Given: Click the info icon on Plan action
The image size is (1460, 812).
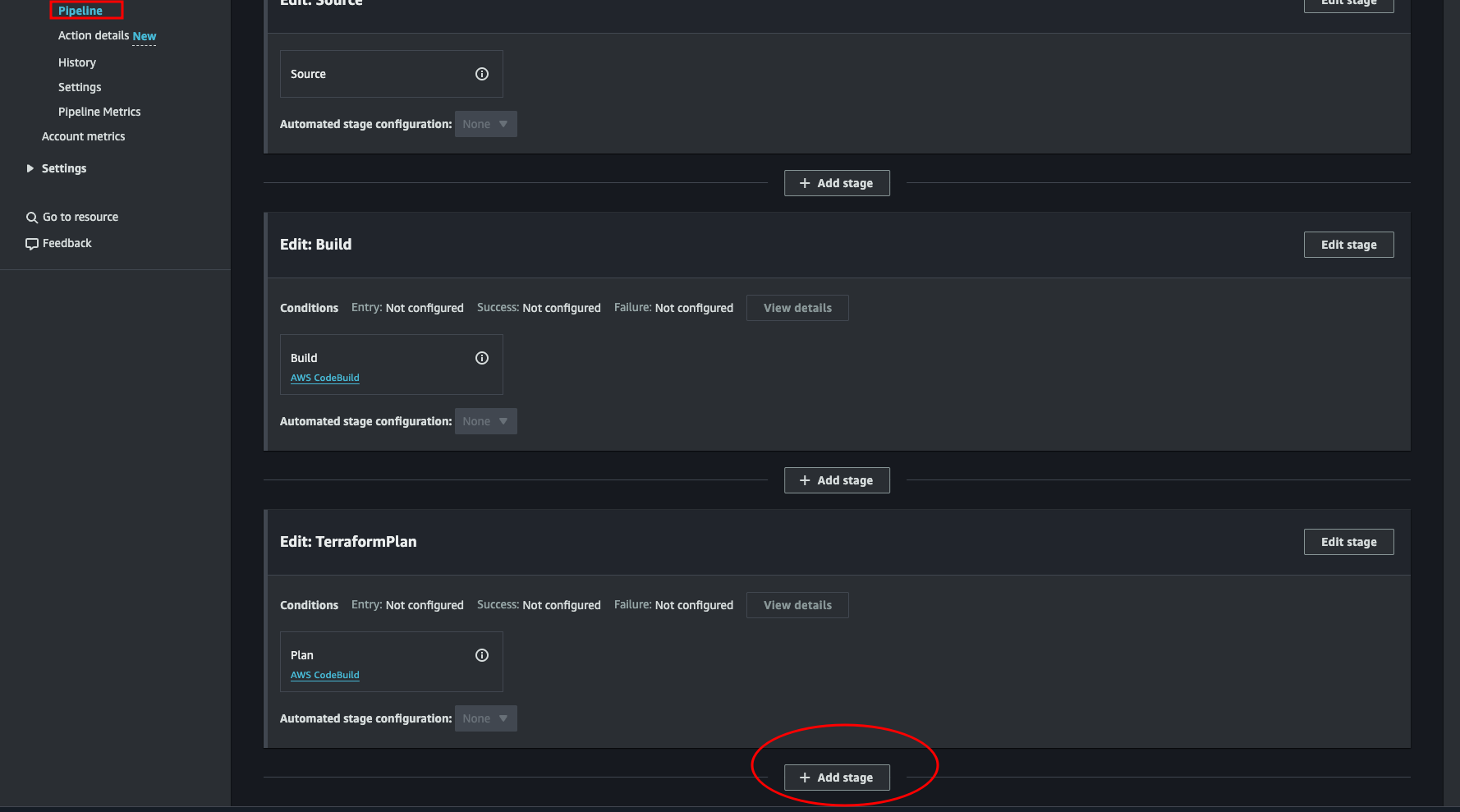Looking at the screenshot, I should pos(482,655).
